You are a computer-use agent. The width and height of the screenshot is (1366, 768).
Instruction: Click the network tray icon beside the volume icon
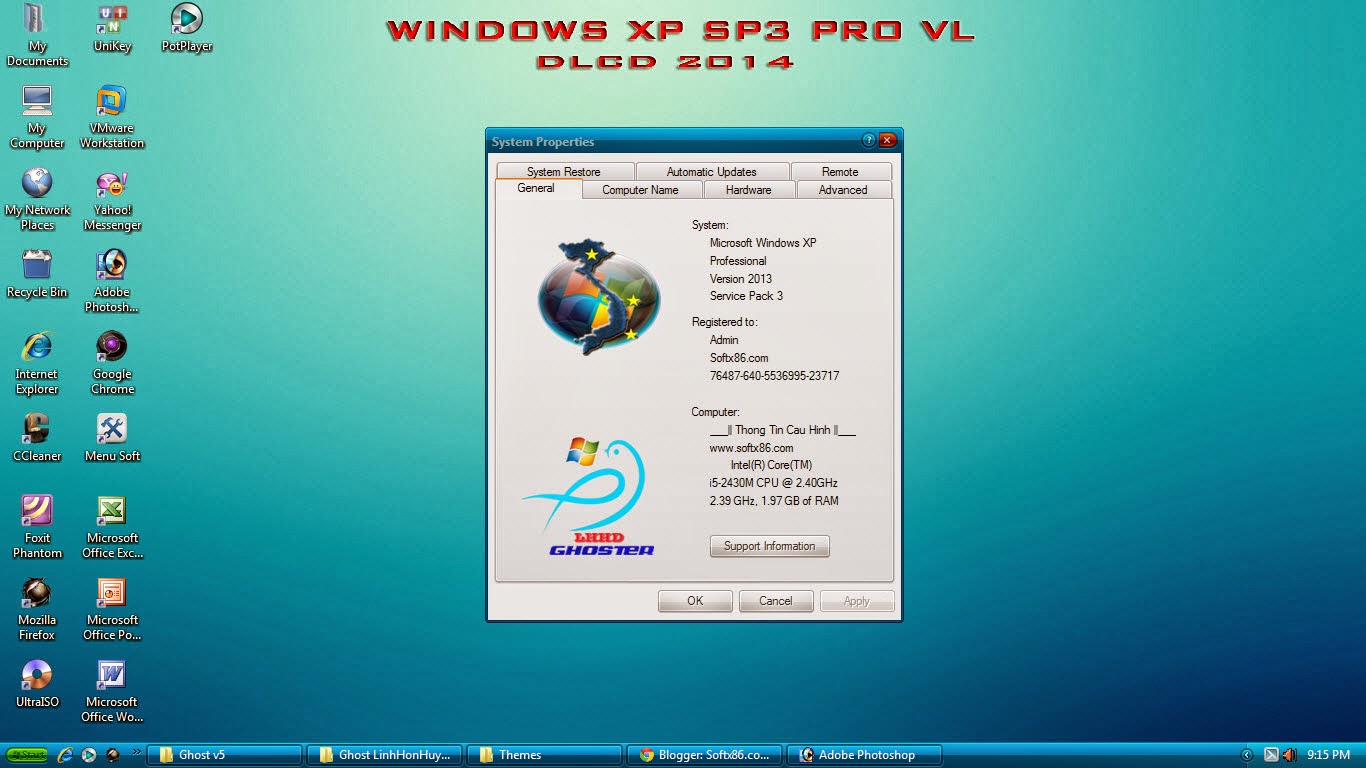click(1271, 755)
